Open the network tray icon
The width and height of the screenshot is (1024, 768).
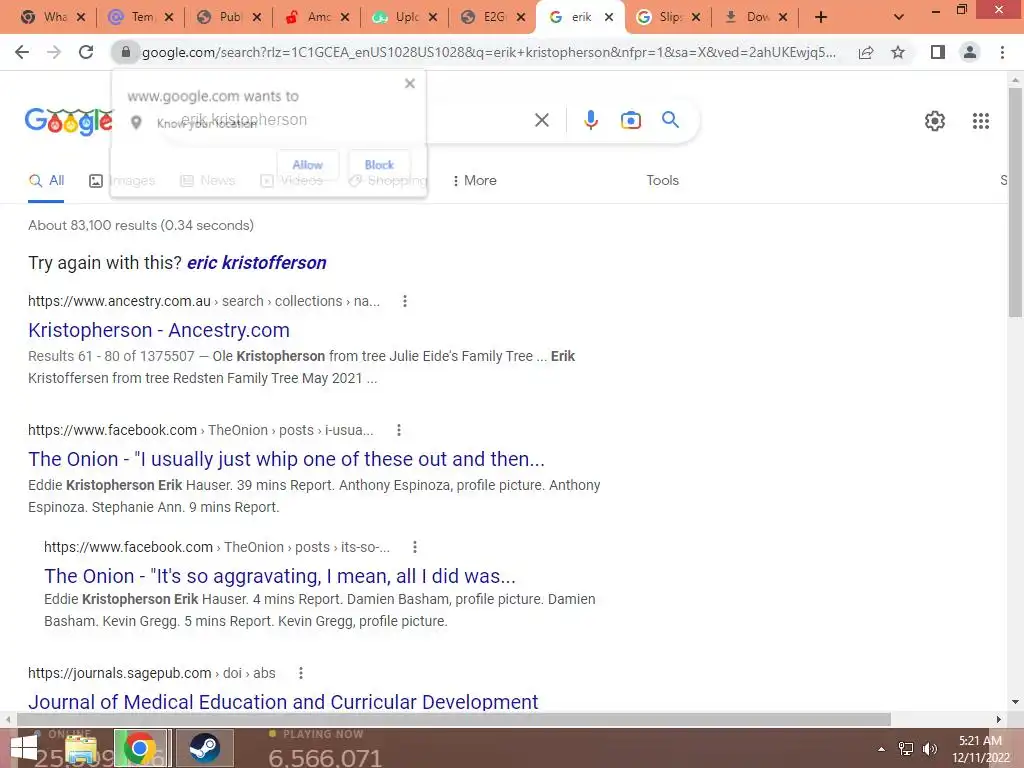(906, 749)
